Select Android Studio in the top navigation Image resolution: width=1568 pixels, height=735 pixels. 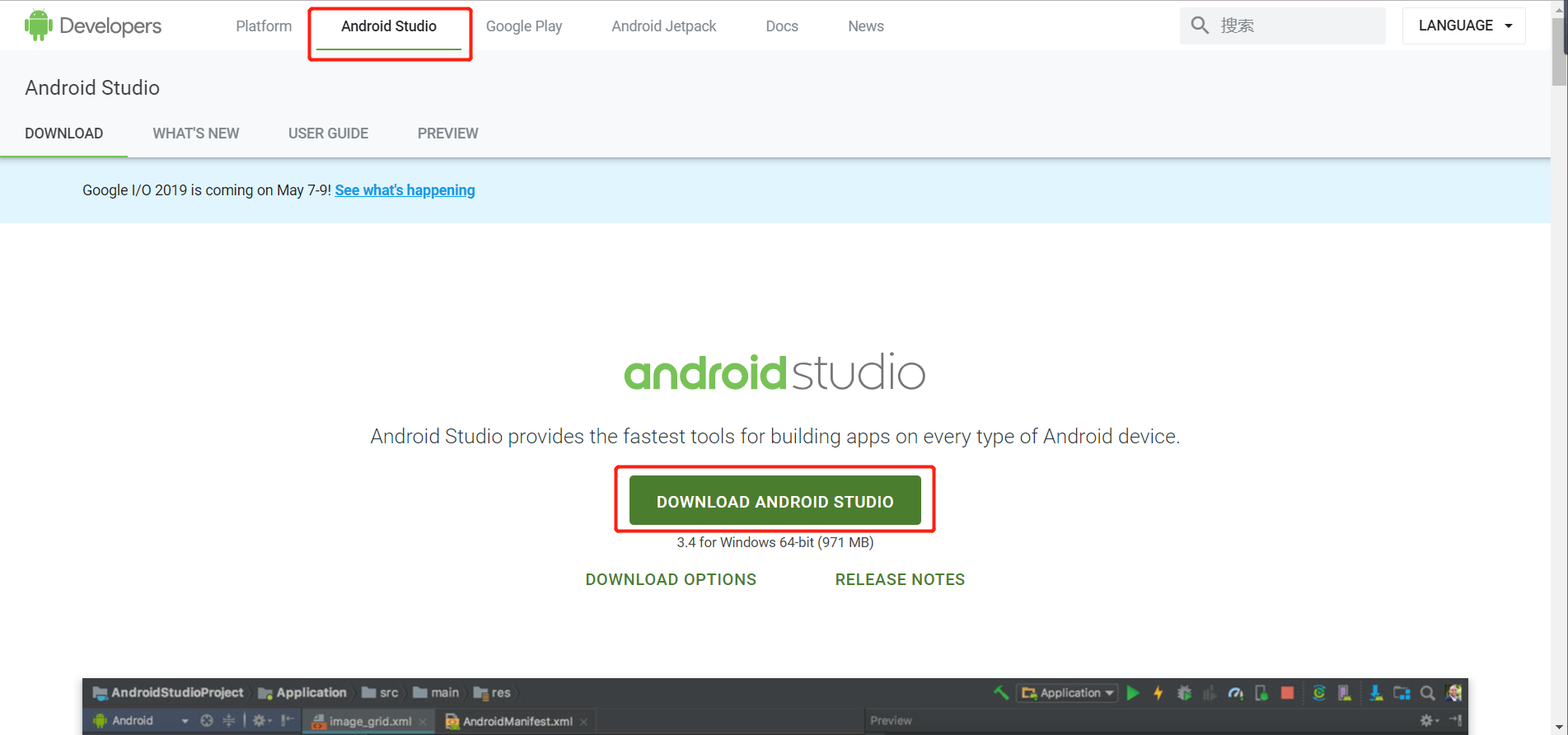tap(389, 26)
